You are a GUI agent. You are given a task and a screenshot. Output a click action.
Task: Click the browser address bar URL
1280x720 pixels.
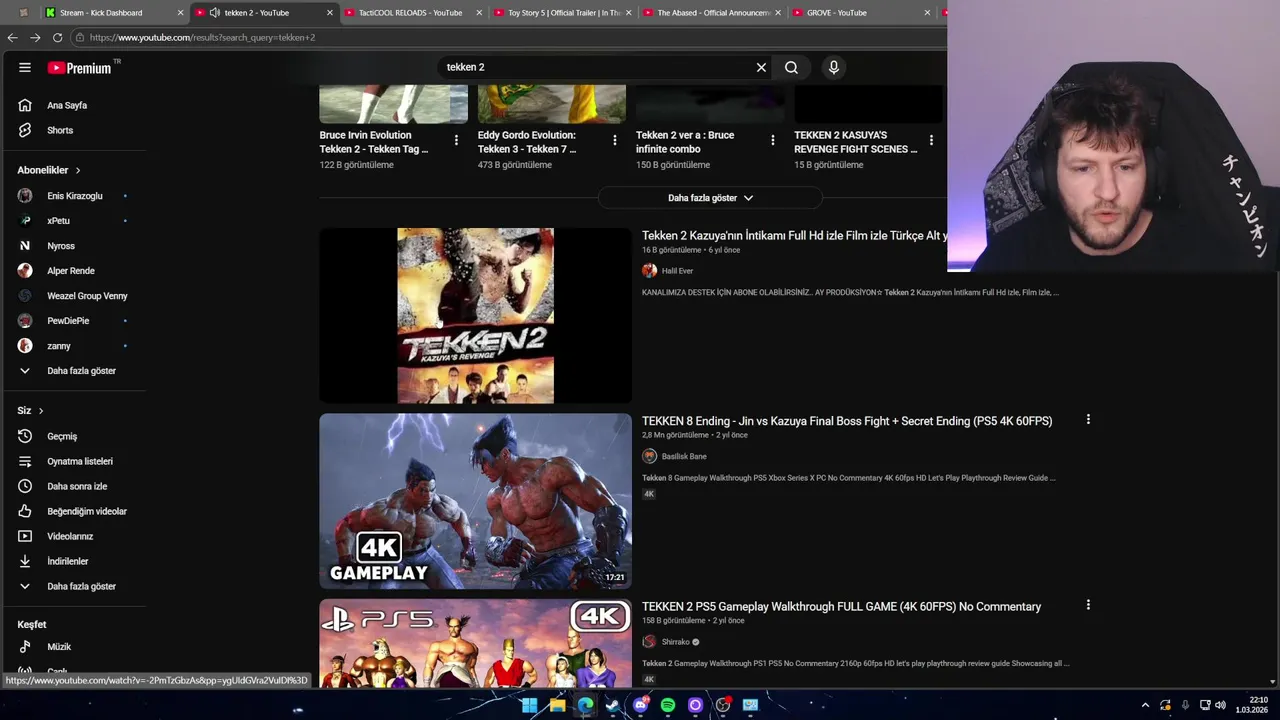pyautogui.click(x=201, y=37)
